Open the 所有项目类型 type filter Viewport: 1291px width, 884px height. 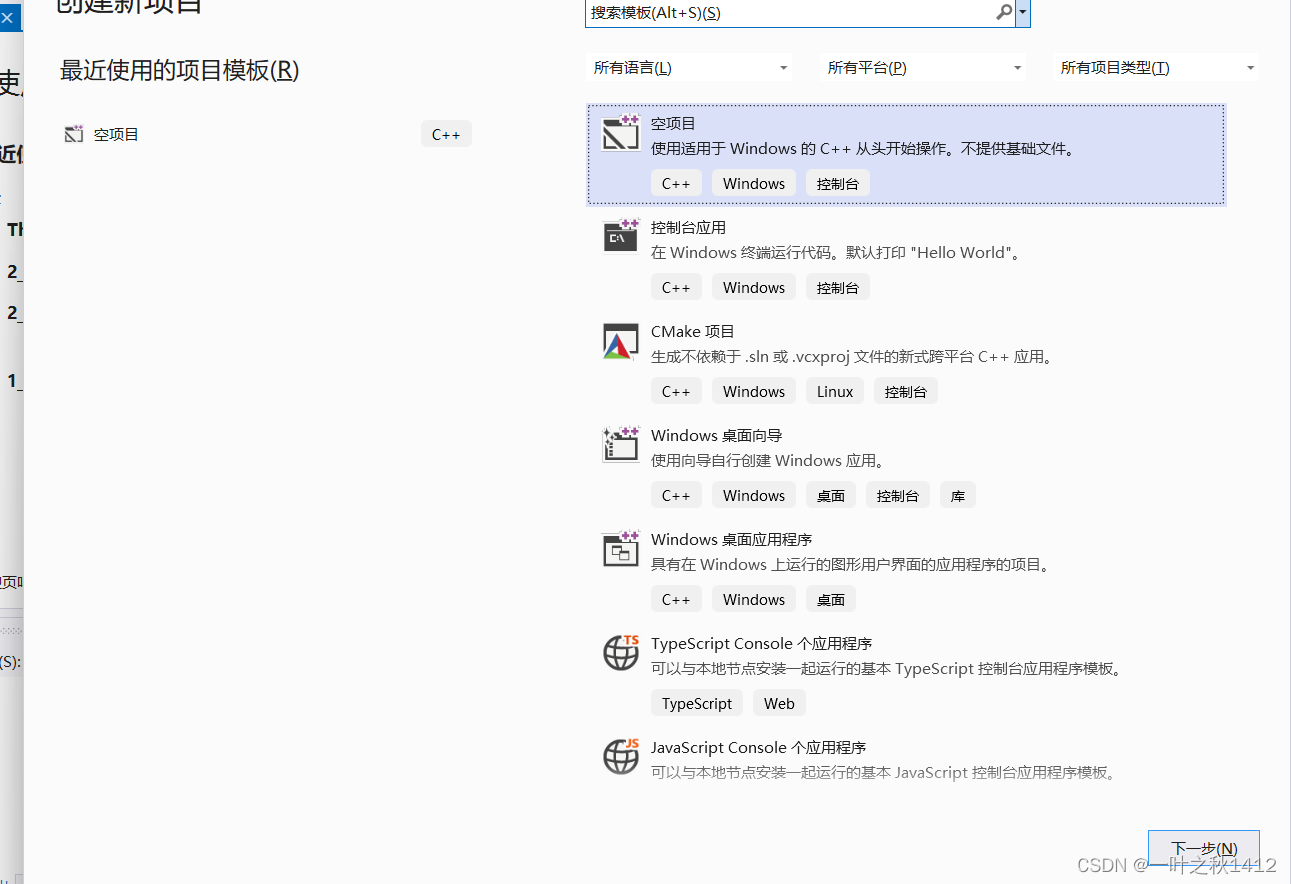[1157, 68]
